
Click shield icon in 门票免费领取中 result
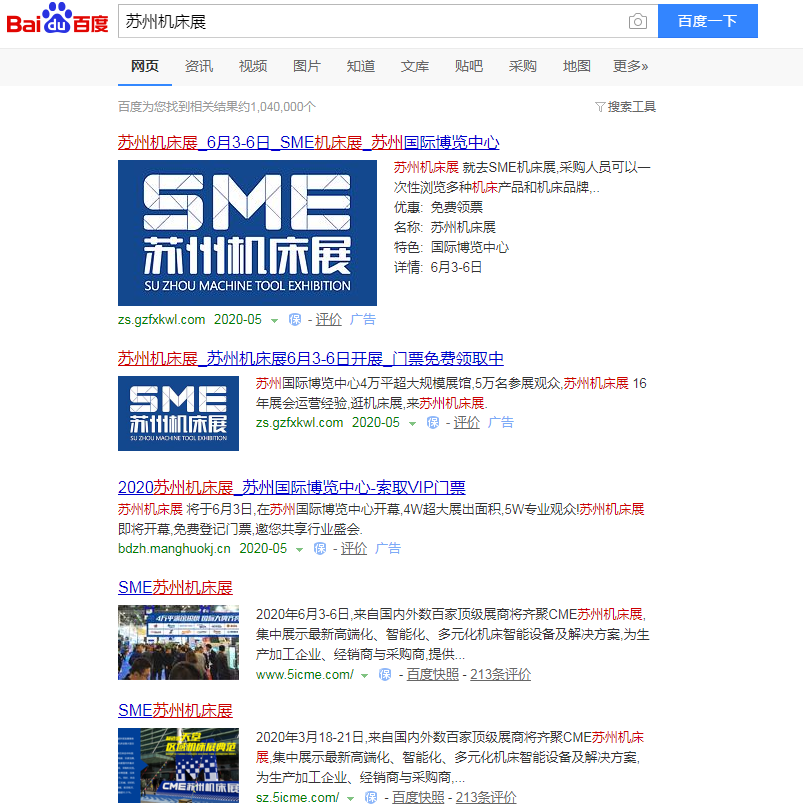[x=433, y=423]
